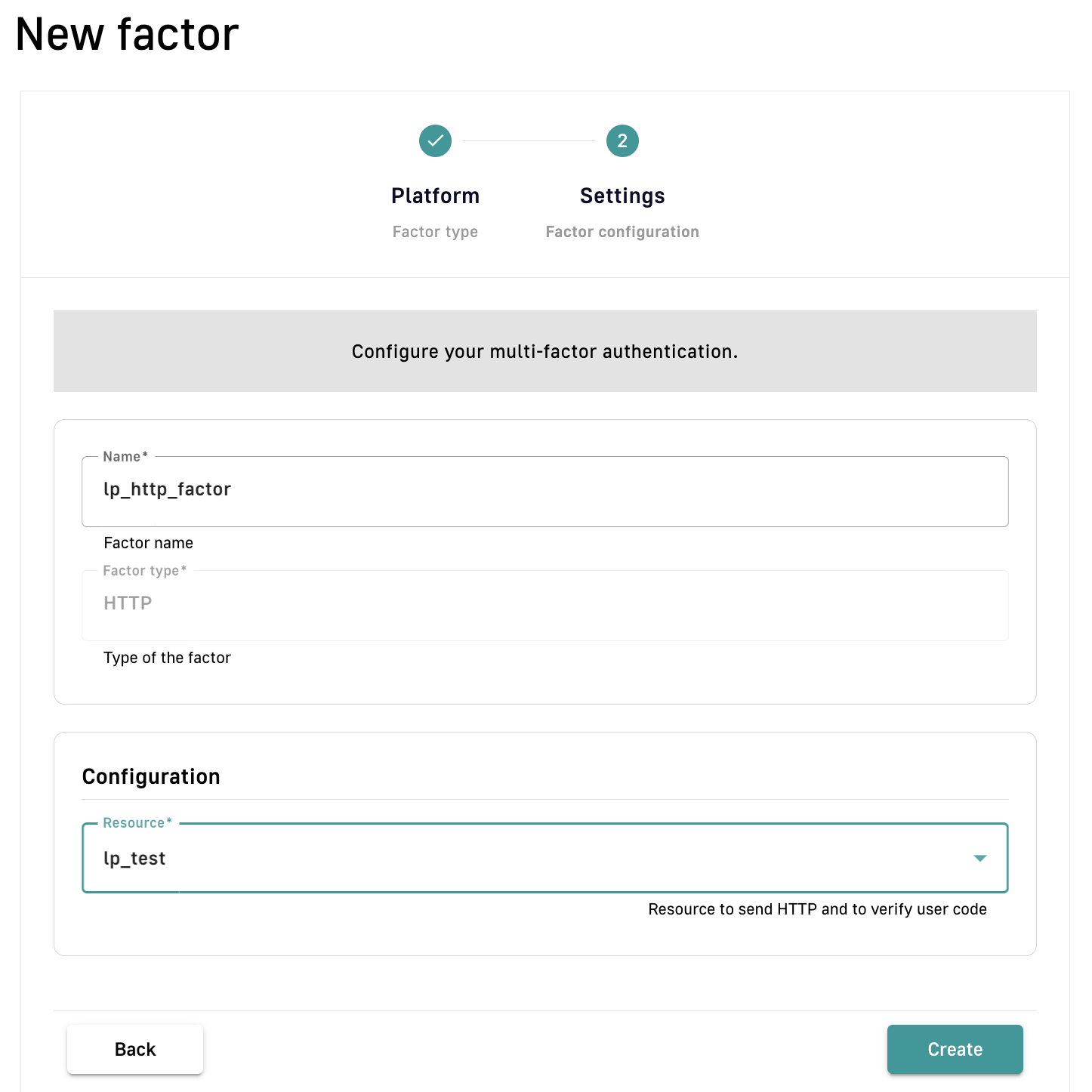Viewport: 1092px width, 1092px height.
Task: Click the 'Factor type' subtitle under Platform
Action: tap(435, 232)
